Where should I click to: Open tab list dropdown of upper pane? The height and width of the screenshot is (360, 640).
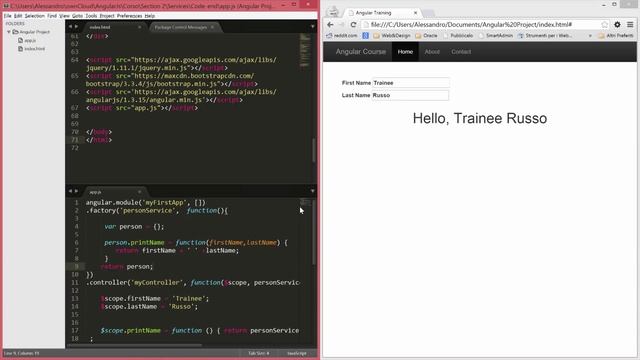tap(312, 27)
